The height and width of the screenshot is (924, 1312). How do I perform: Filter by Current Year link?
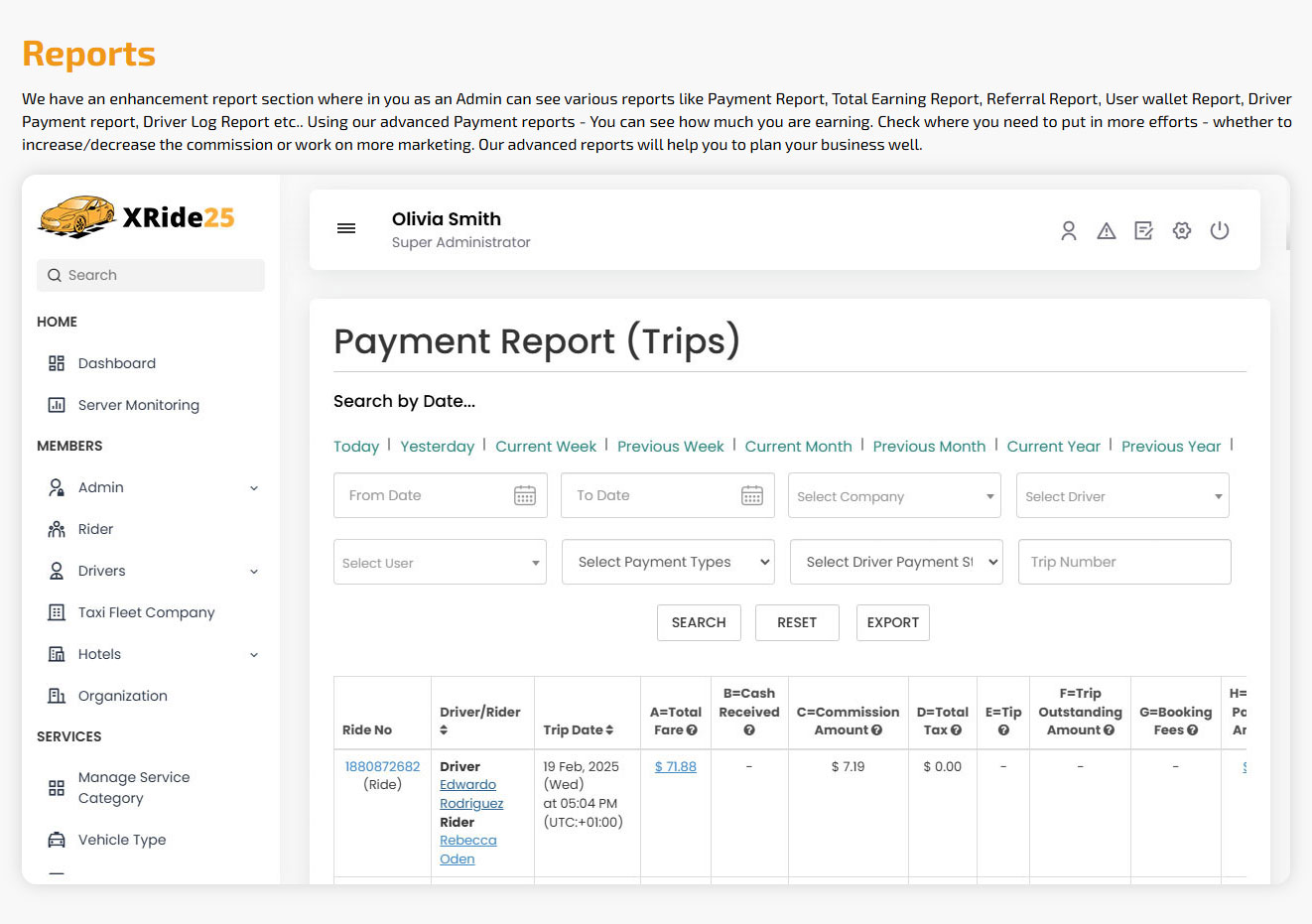[x=1054, y=447]
